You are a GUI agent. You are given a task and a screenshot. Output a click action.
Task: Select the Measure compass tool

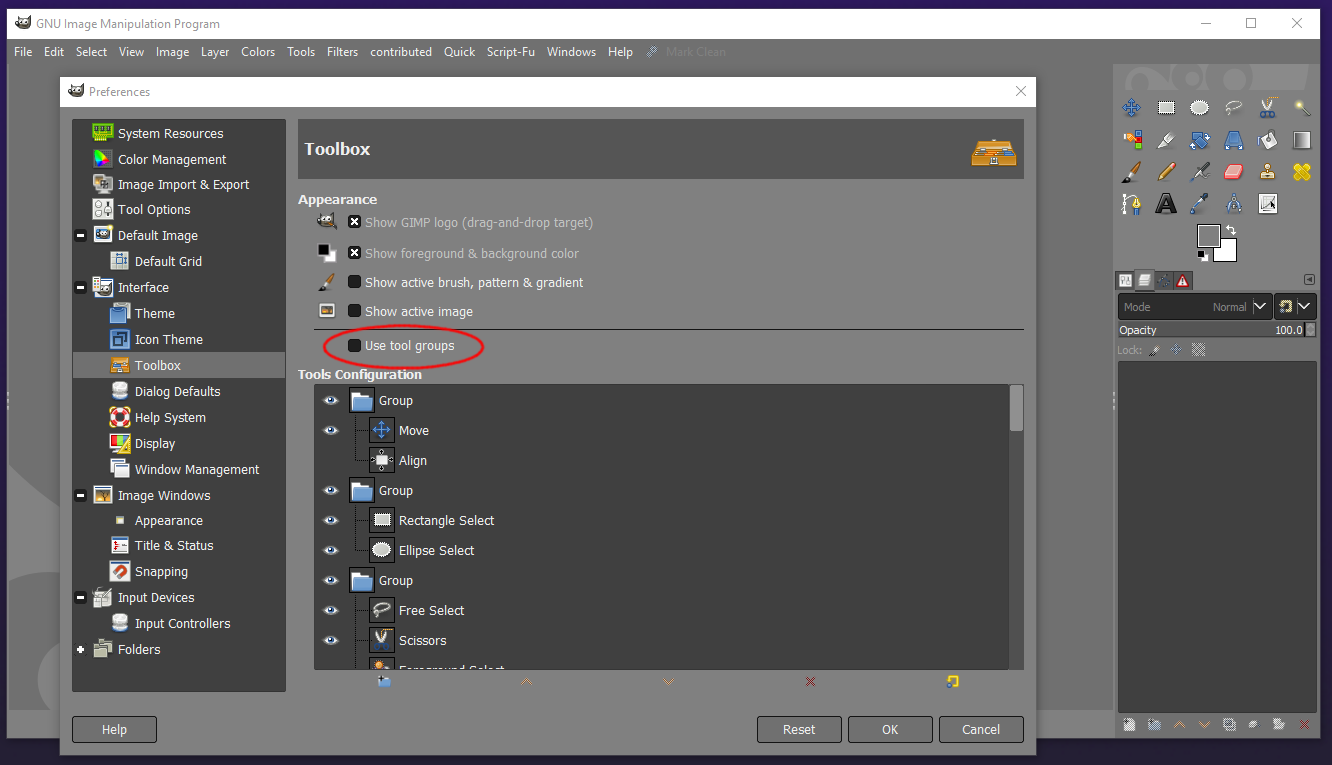coord(1234,204)
